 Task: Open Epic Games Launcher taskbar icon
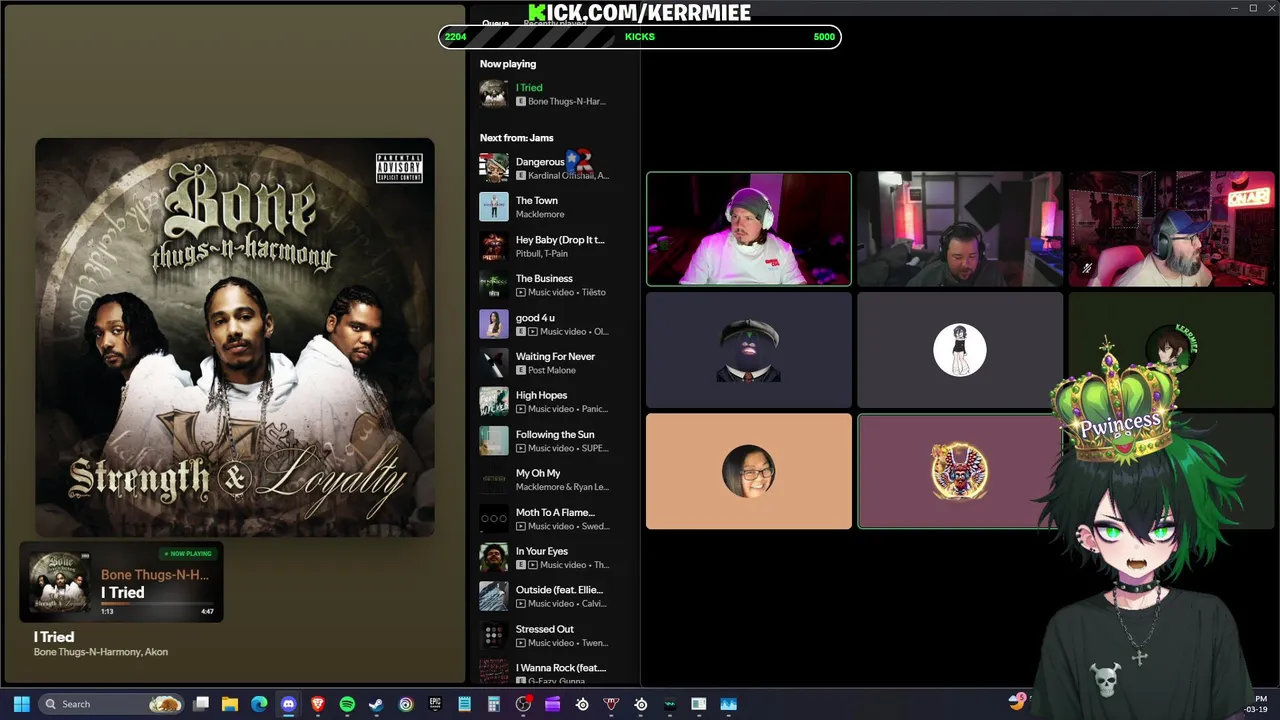click(435, 704)
